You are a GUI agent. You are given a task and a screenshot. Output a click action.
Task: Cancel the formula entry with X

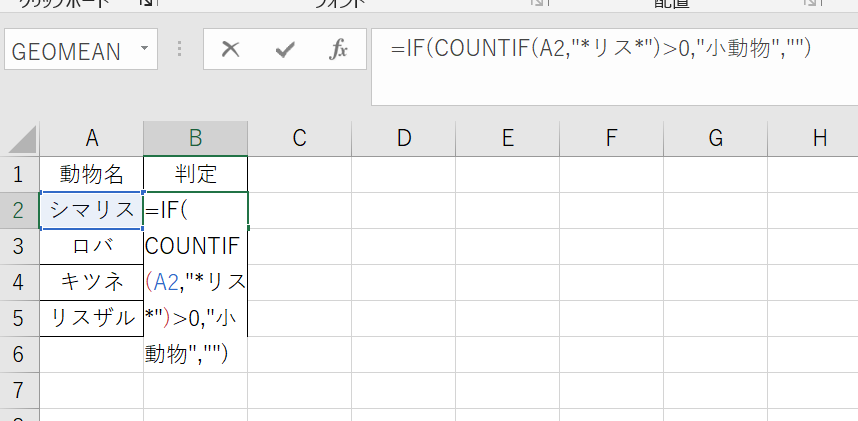click(230, 50)
